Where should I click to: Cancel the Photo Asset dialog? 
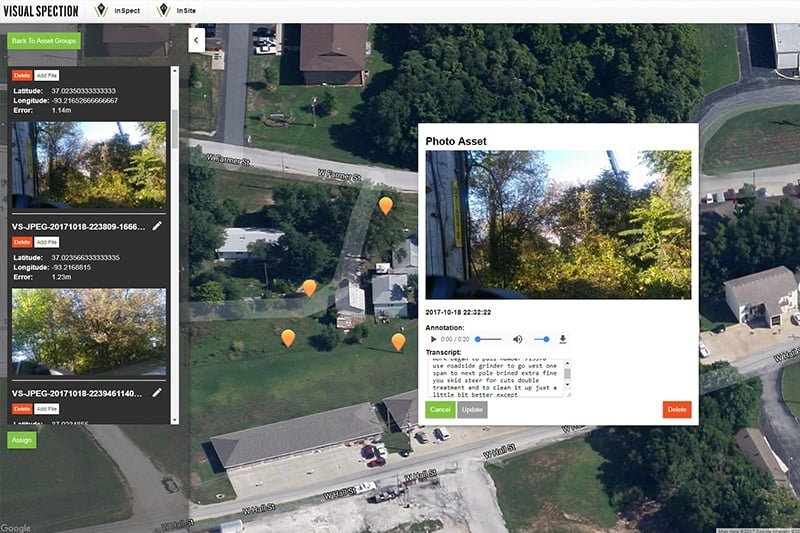440,410
